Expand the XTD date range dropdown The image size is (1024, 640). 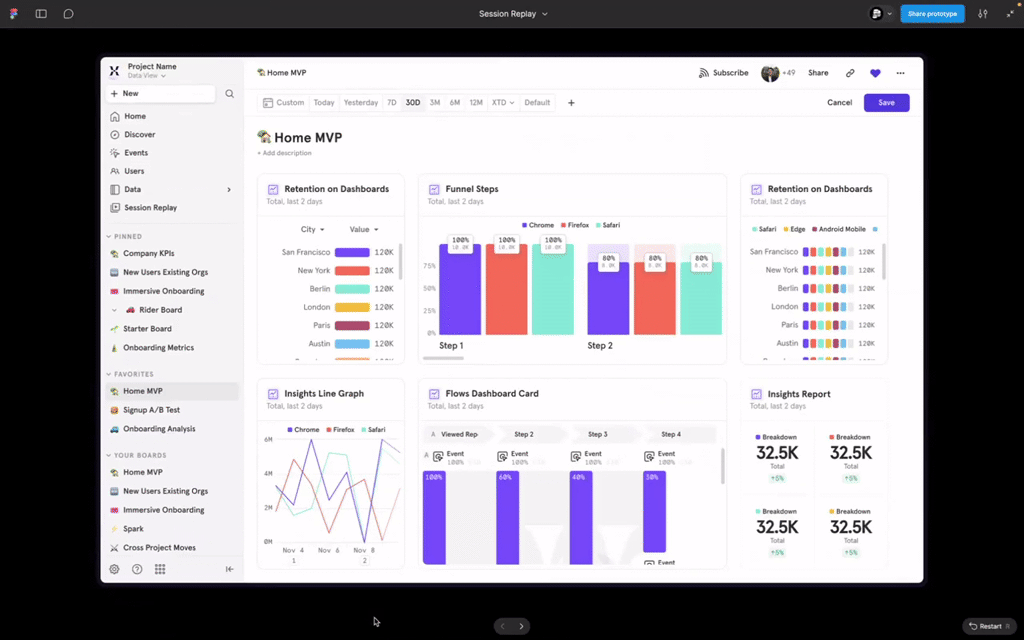click(502, 103)
